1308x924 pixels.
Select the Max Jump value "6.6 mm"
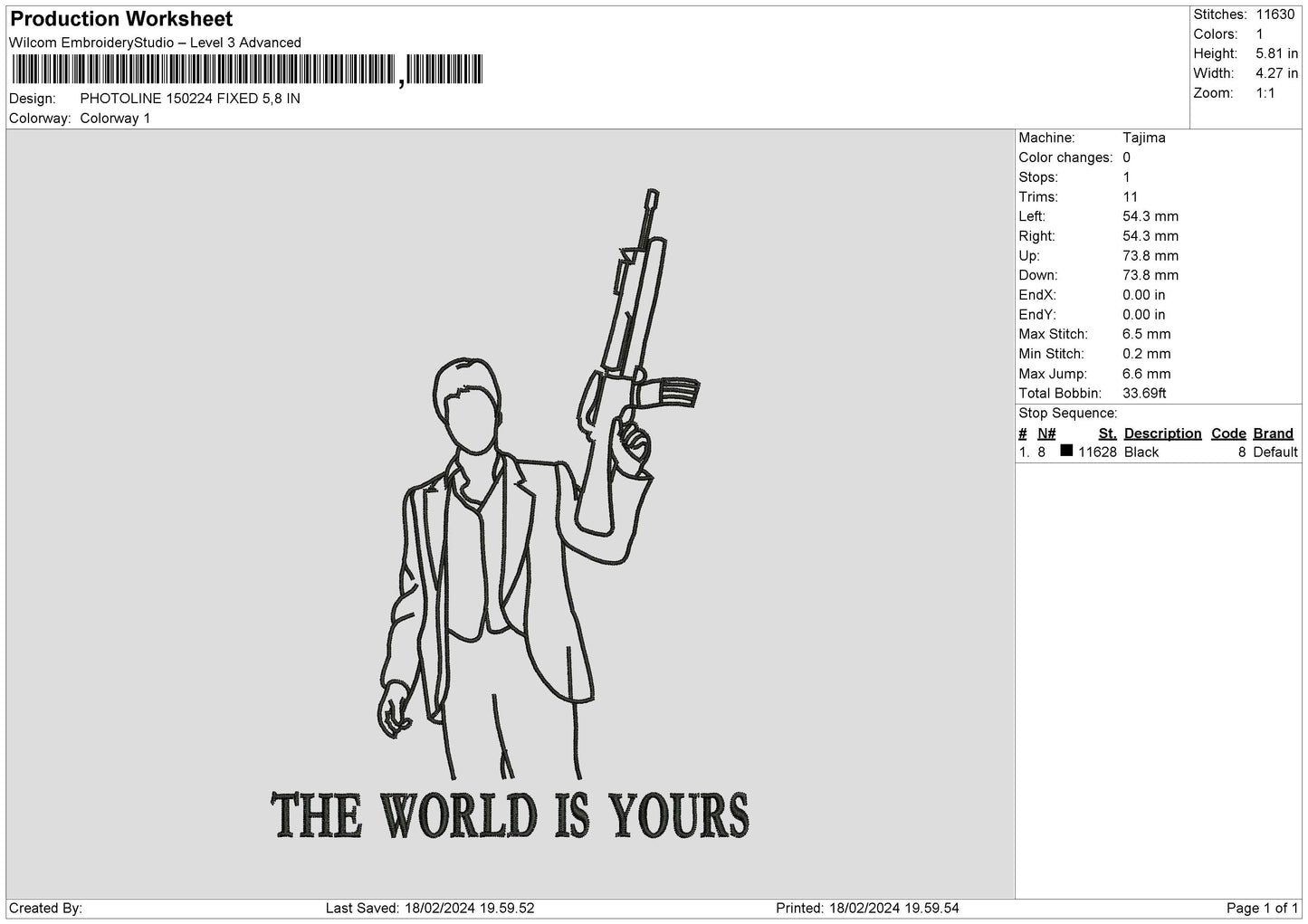[x=1147, y=374]
